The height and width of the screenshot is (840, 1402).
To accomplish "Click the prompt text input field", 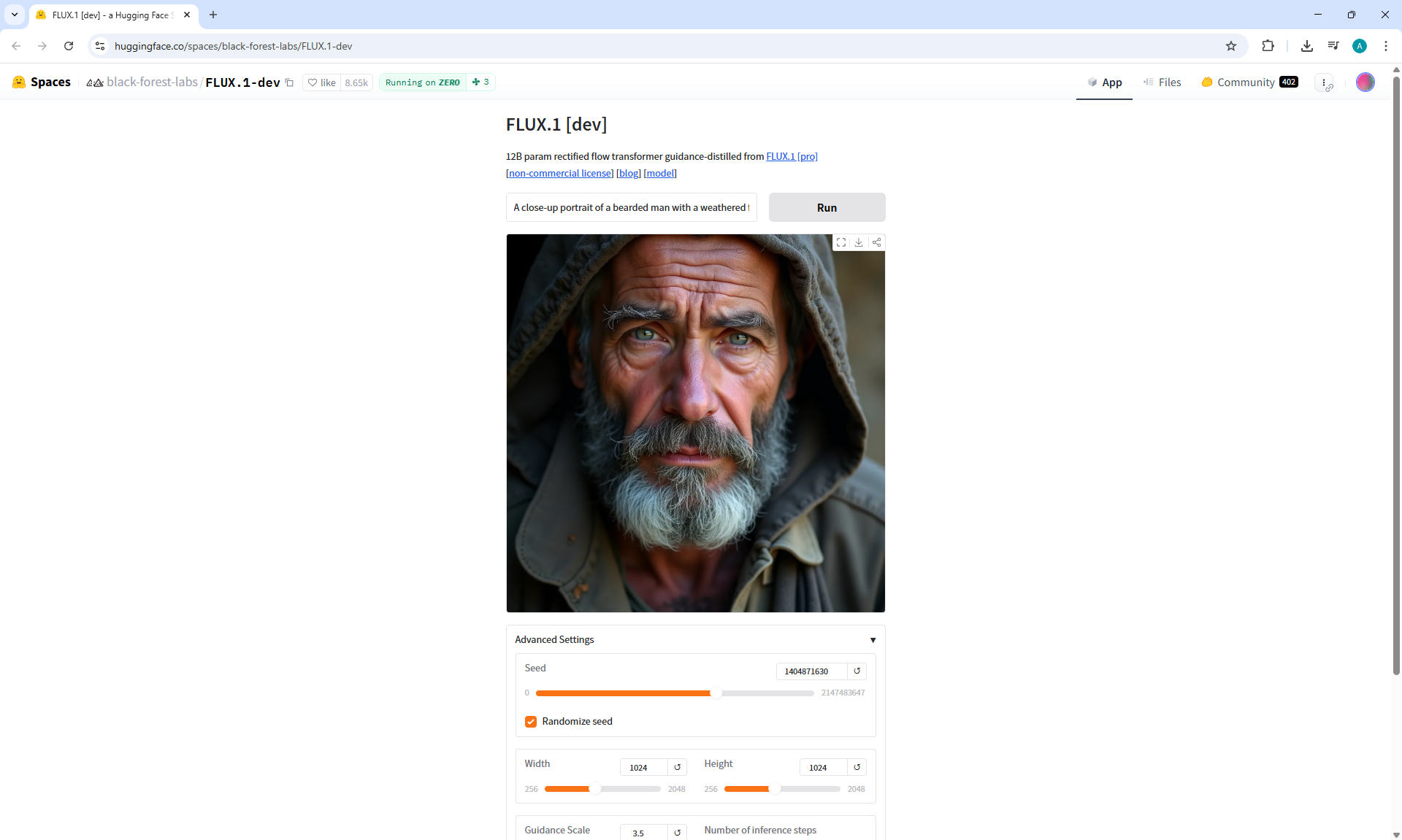I will tap(631, 208).
